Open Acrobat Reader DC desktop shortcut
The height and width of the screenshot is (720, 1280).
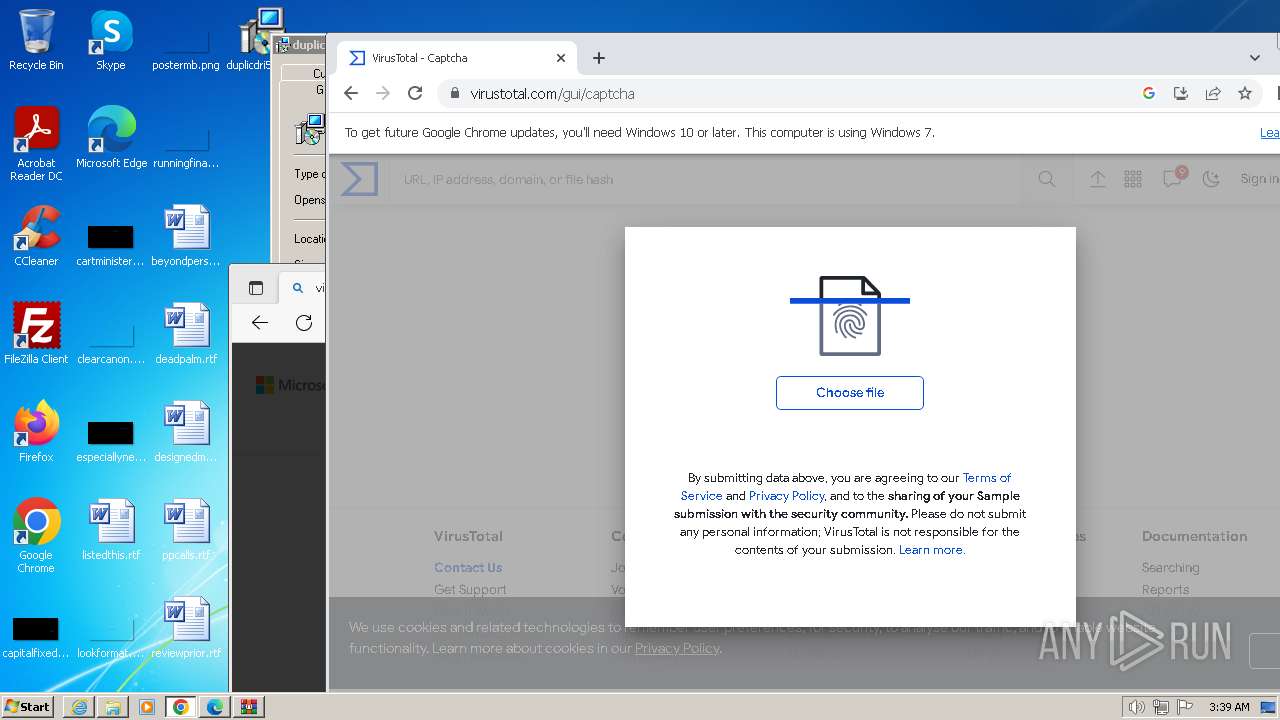[36, 144]
